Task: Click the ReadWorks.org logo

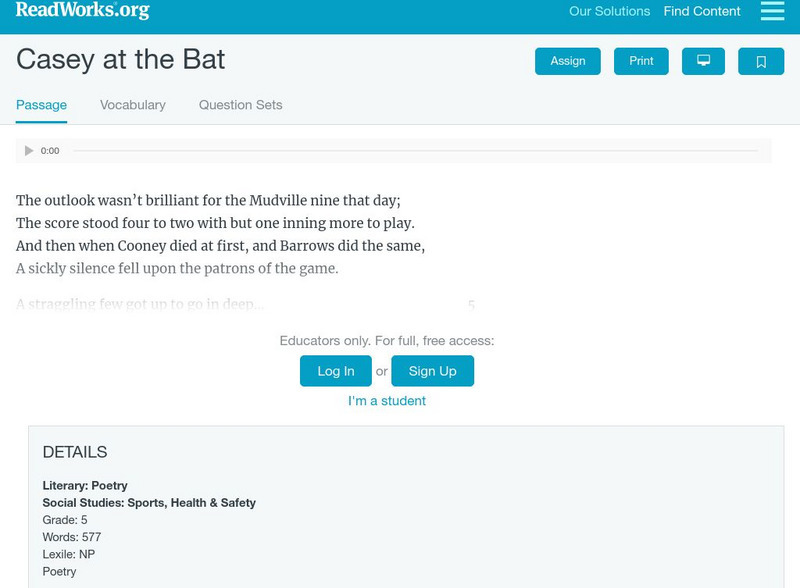Action: click(83, 11)
